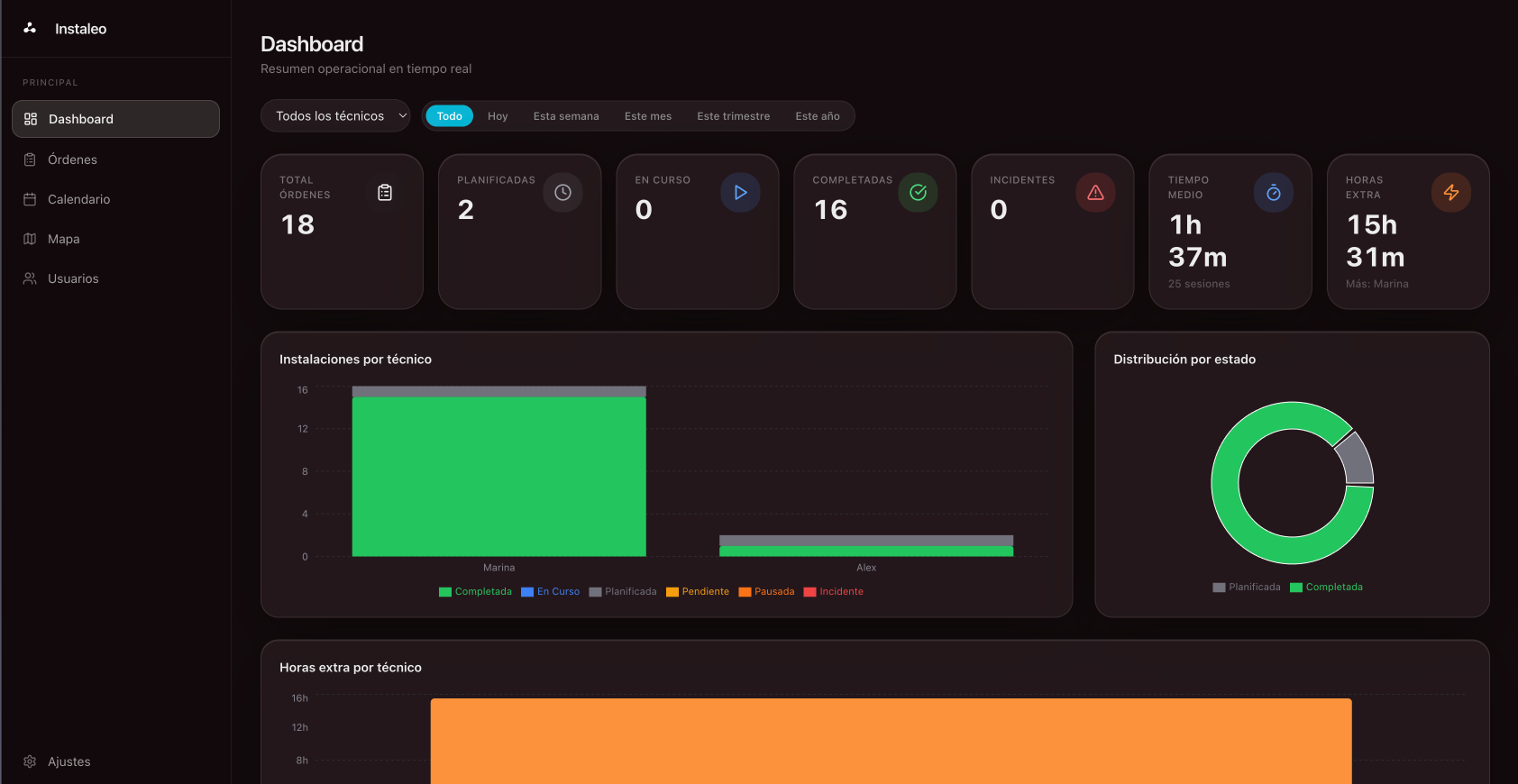Navigate to Mapa in the sidebar
This screenshot has height=784, width=1518.
(115, 239)
